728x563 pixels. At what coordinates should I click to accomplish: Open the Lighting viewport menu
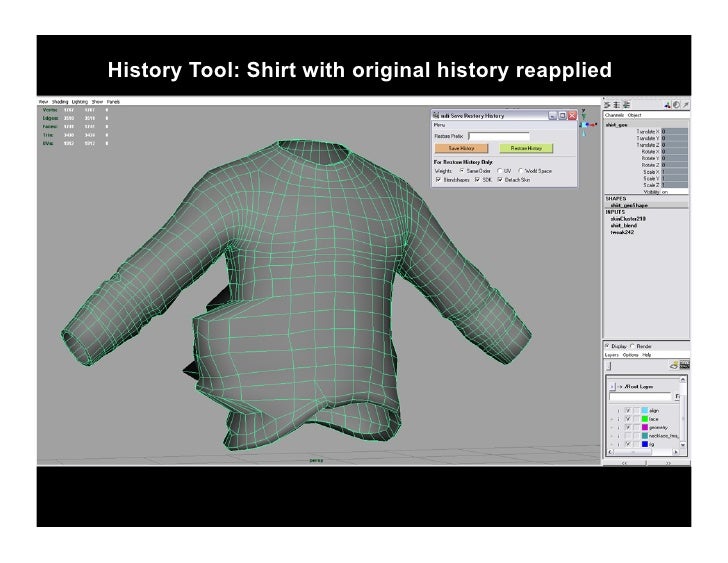pyautogui.click(x=78, y=101)
